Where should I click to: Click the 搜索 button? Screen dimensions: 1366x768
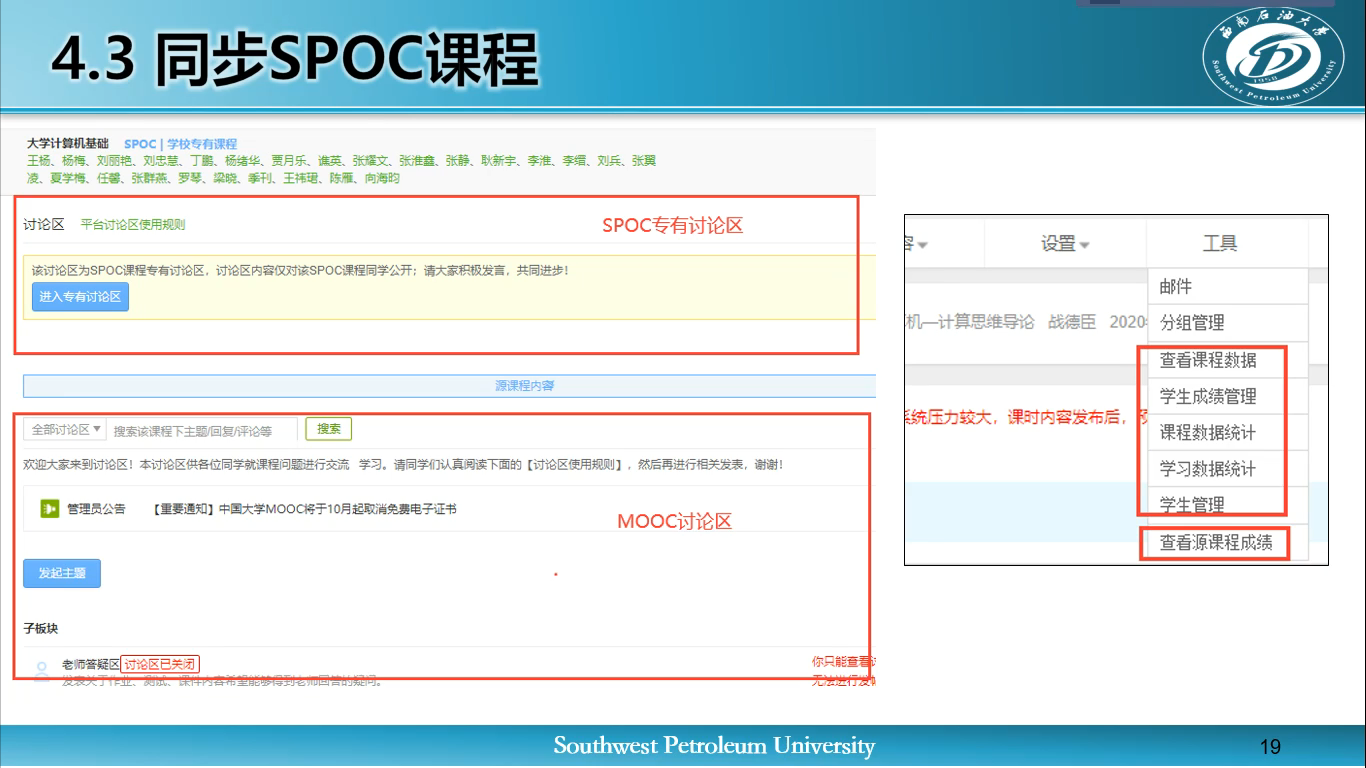(x=329, y=429)
